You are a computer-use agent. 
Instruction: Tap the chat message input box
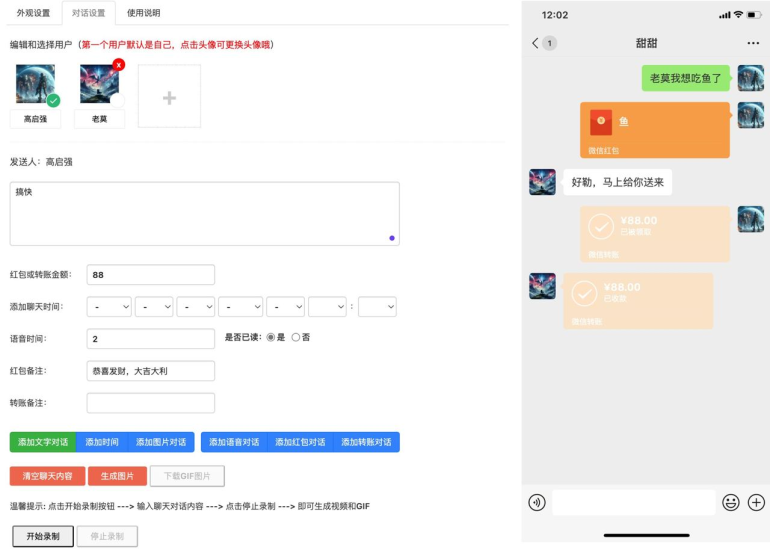click(633, 502)
